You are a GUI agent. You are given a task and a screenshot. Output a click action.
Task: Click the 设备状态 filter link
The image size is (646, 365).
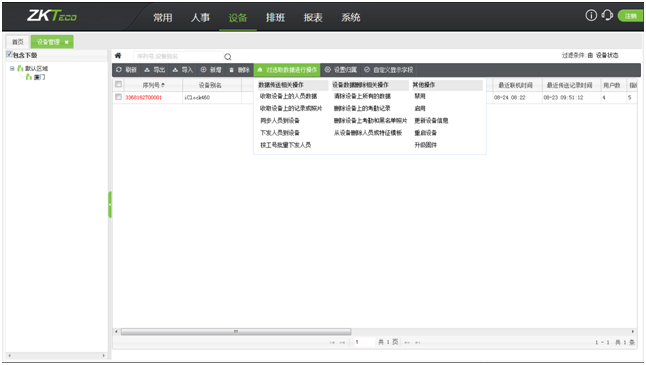pyautogui.click(x=607, y=55)
